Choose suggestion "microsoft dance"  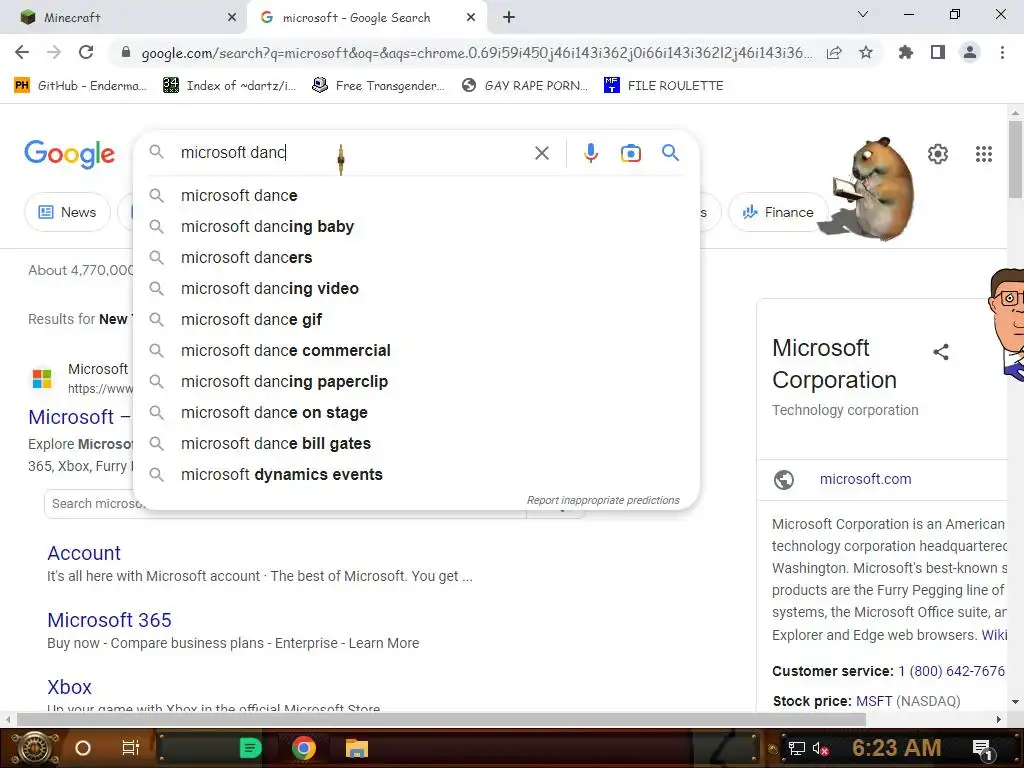point(416,195)
